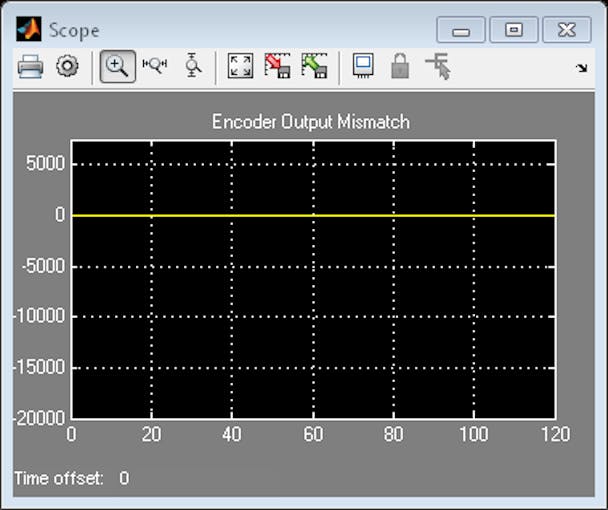Click the 'Time offset:' label

click(59, 478)
